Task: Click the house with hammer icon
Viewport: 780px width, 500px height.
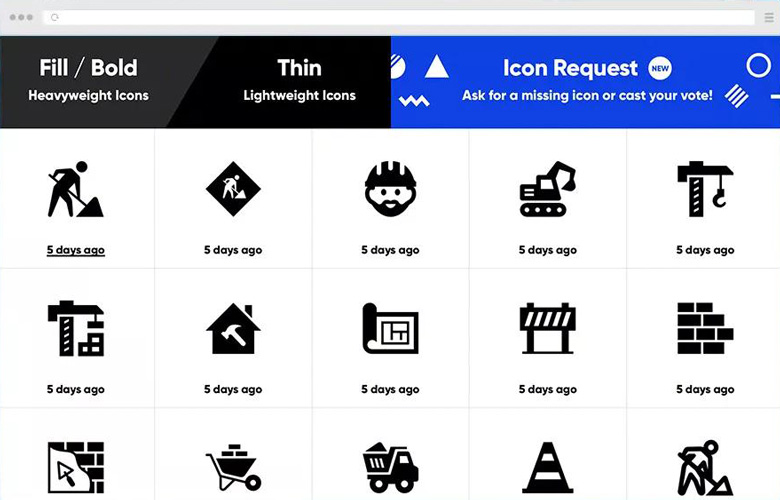Action: tap(233, 328)
